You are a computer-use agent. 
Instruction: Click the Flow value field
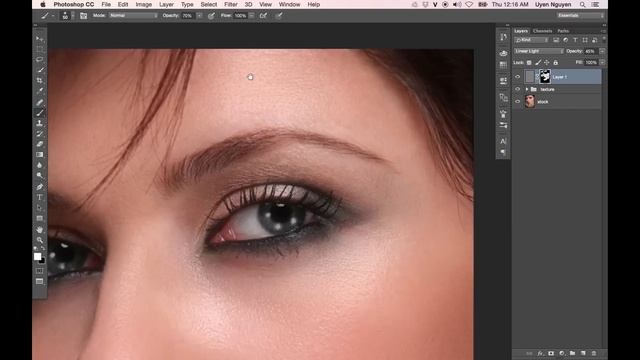coord(240,16)
